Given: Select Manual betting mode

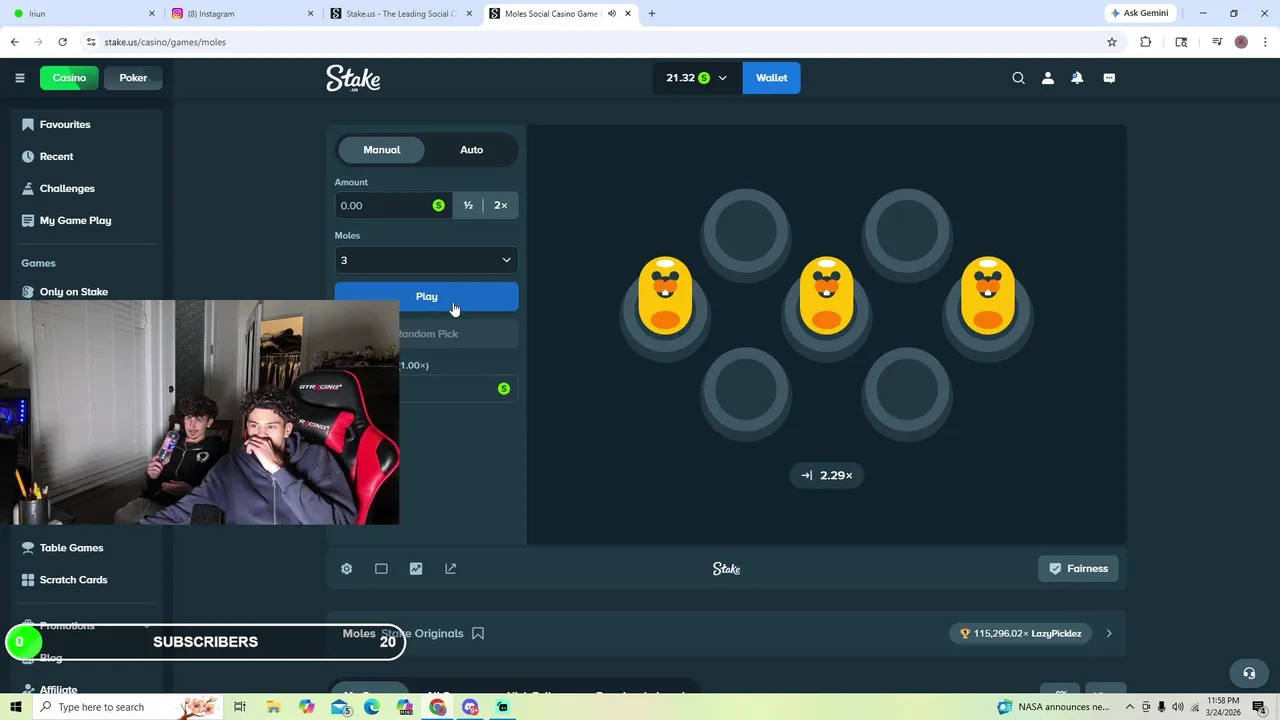Looking at the screenshot, I should click(381, 150).
